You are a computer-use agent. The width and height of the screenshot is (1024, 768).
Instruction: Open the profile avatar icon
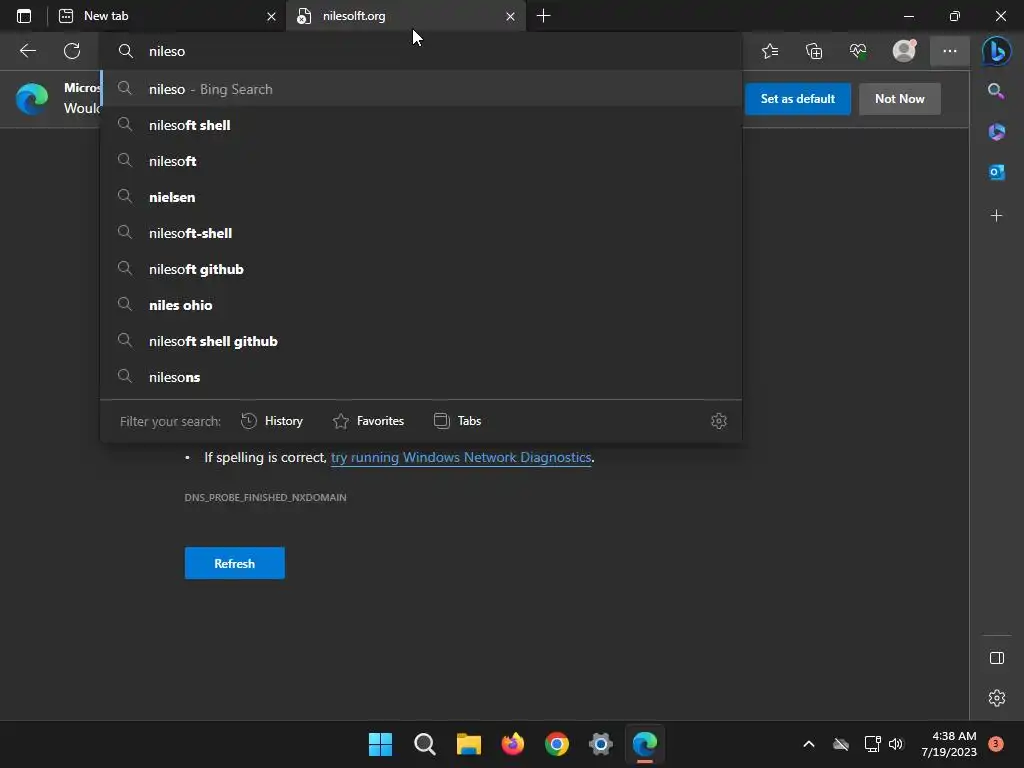click(904, 51)
